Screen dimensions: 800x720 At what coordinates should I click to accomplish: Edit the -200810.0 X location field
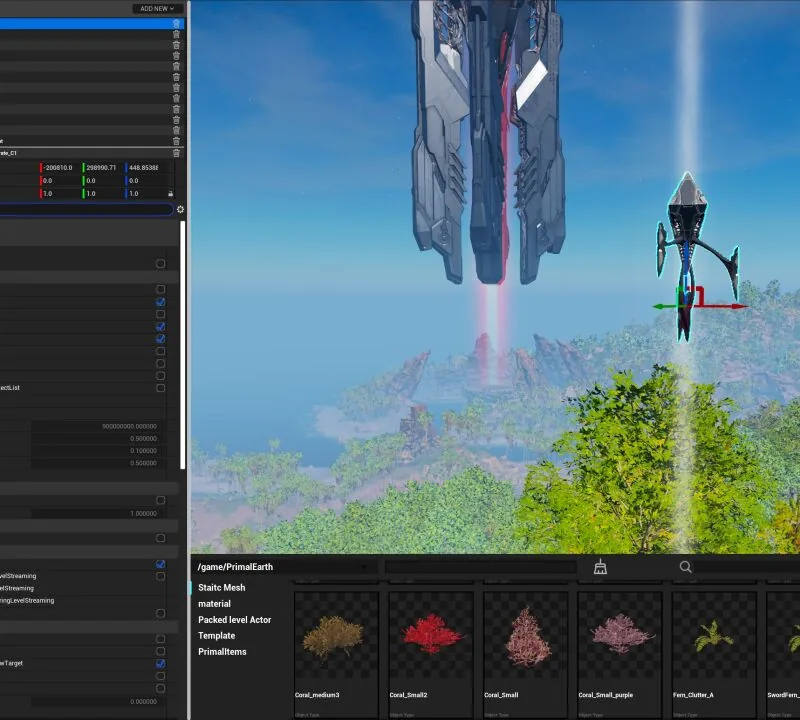click(x=60, y=167)
